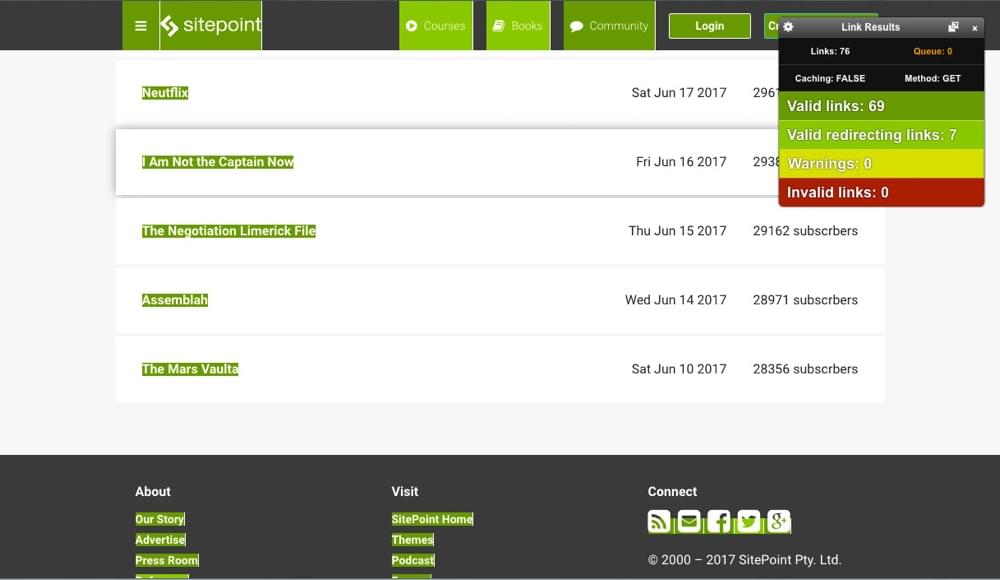The width and height of the screenshot is (1000, 580).
Task: Click the email newsletter icon
Action: click(689, 521)
